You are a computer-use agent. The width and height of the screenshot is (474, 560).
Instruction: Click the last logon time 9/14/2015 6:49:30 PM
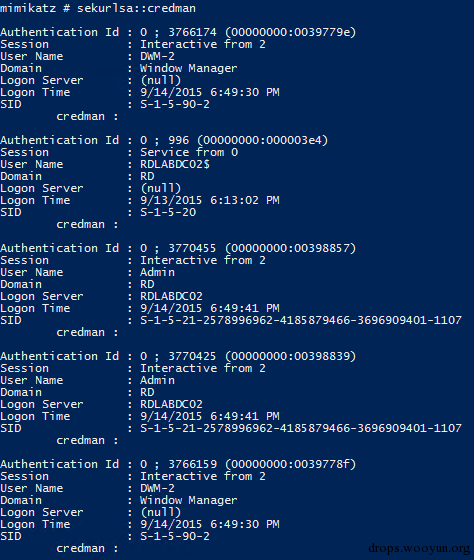click(x=210, y=524)
